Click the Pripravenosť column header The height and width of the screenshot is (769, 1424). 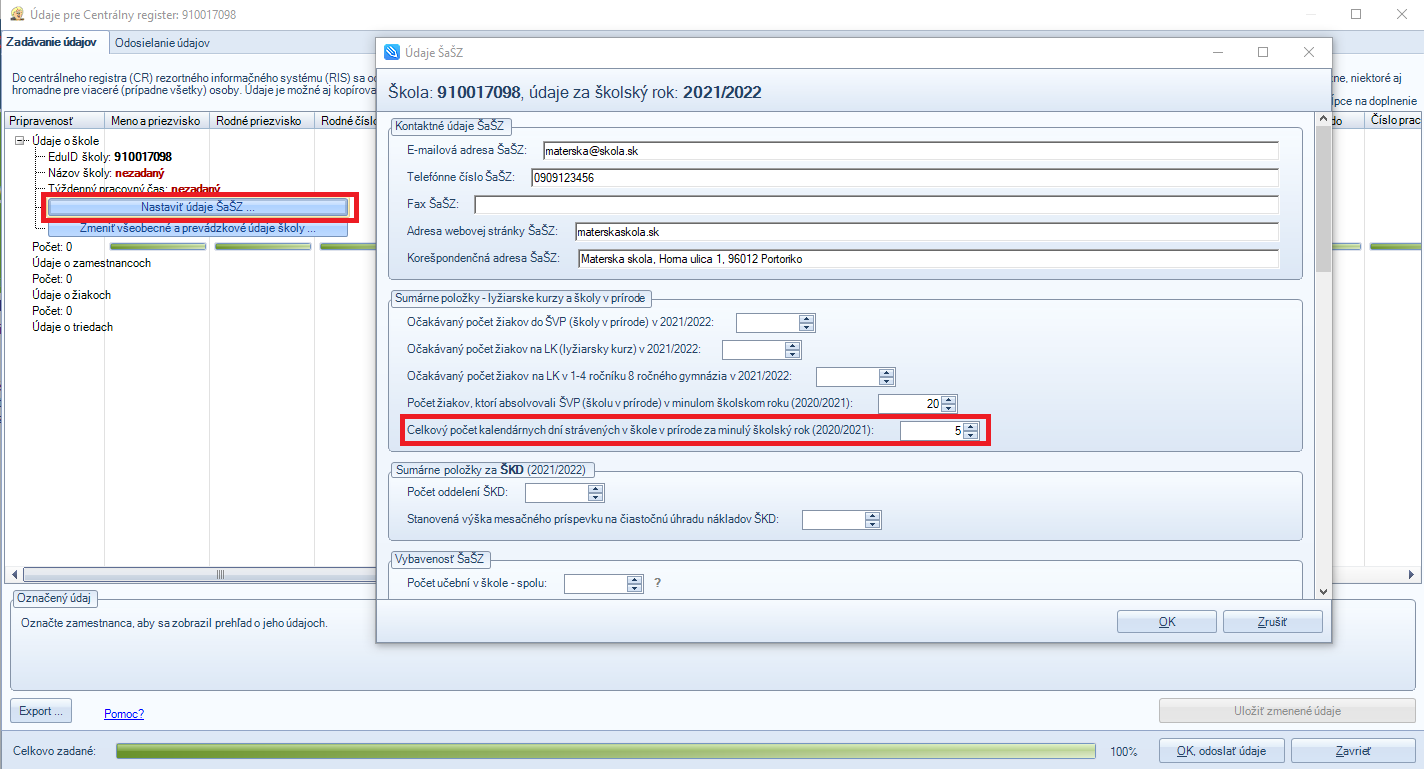tap(53, 121)
